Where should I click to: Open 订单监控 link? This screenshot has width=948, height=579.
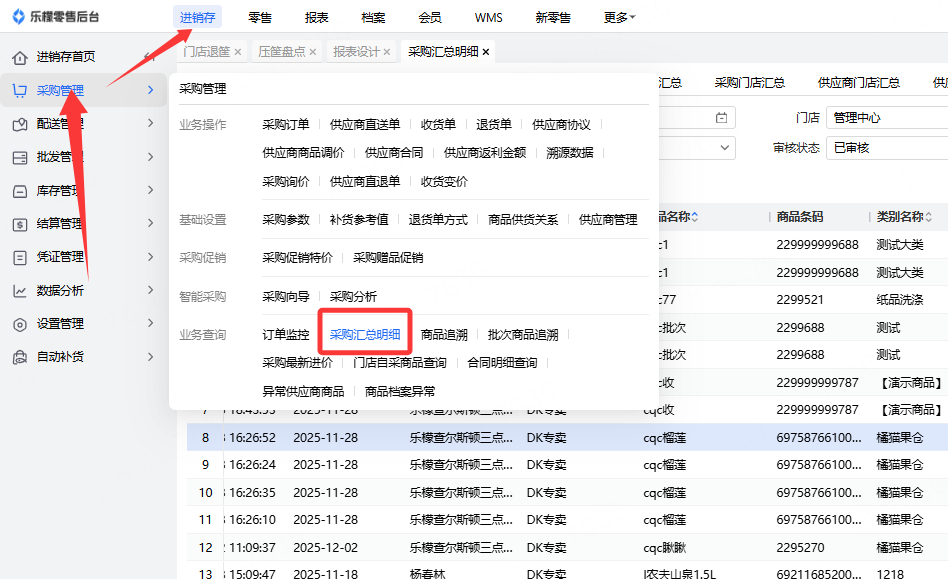click(285, 334)
